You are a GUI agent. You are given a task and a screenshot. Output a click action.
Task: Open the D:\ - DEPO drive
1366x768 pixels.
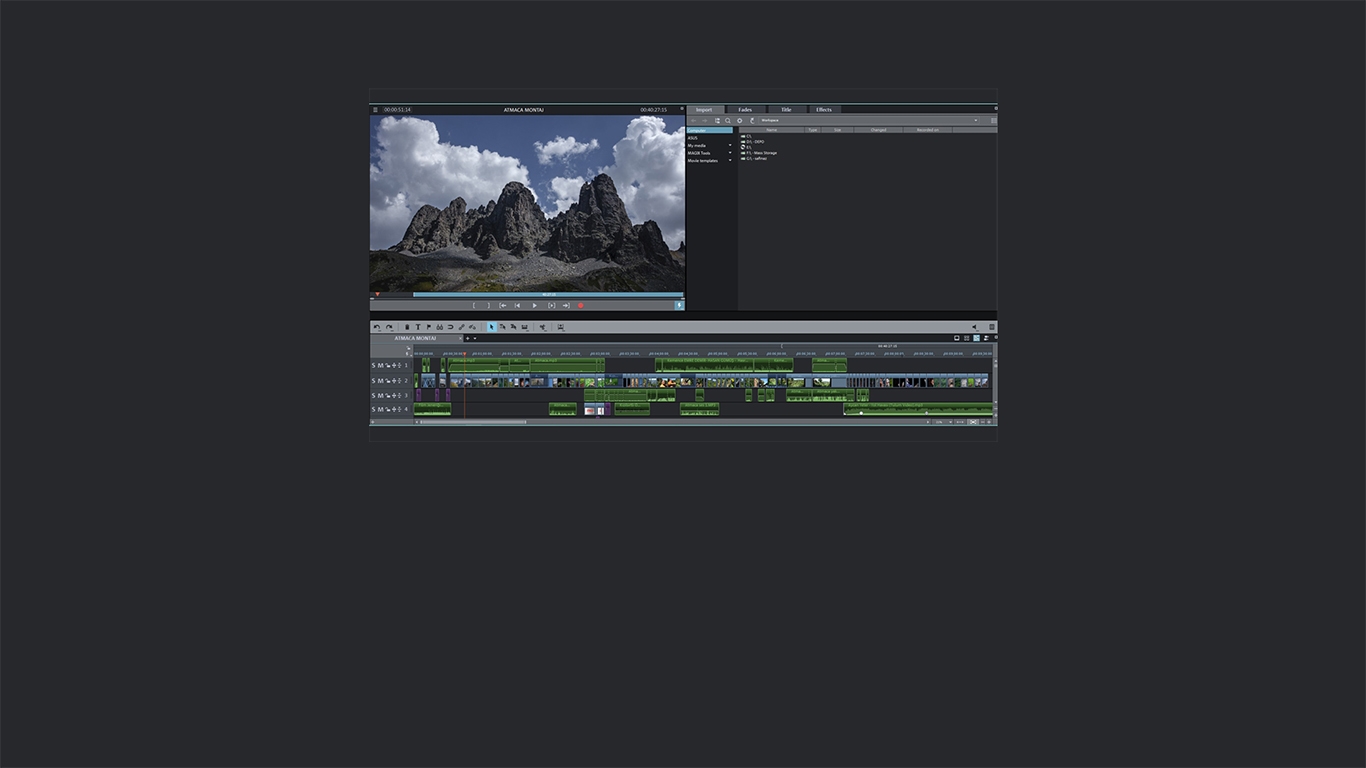tap(755, 142)
